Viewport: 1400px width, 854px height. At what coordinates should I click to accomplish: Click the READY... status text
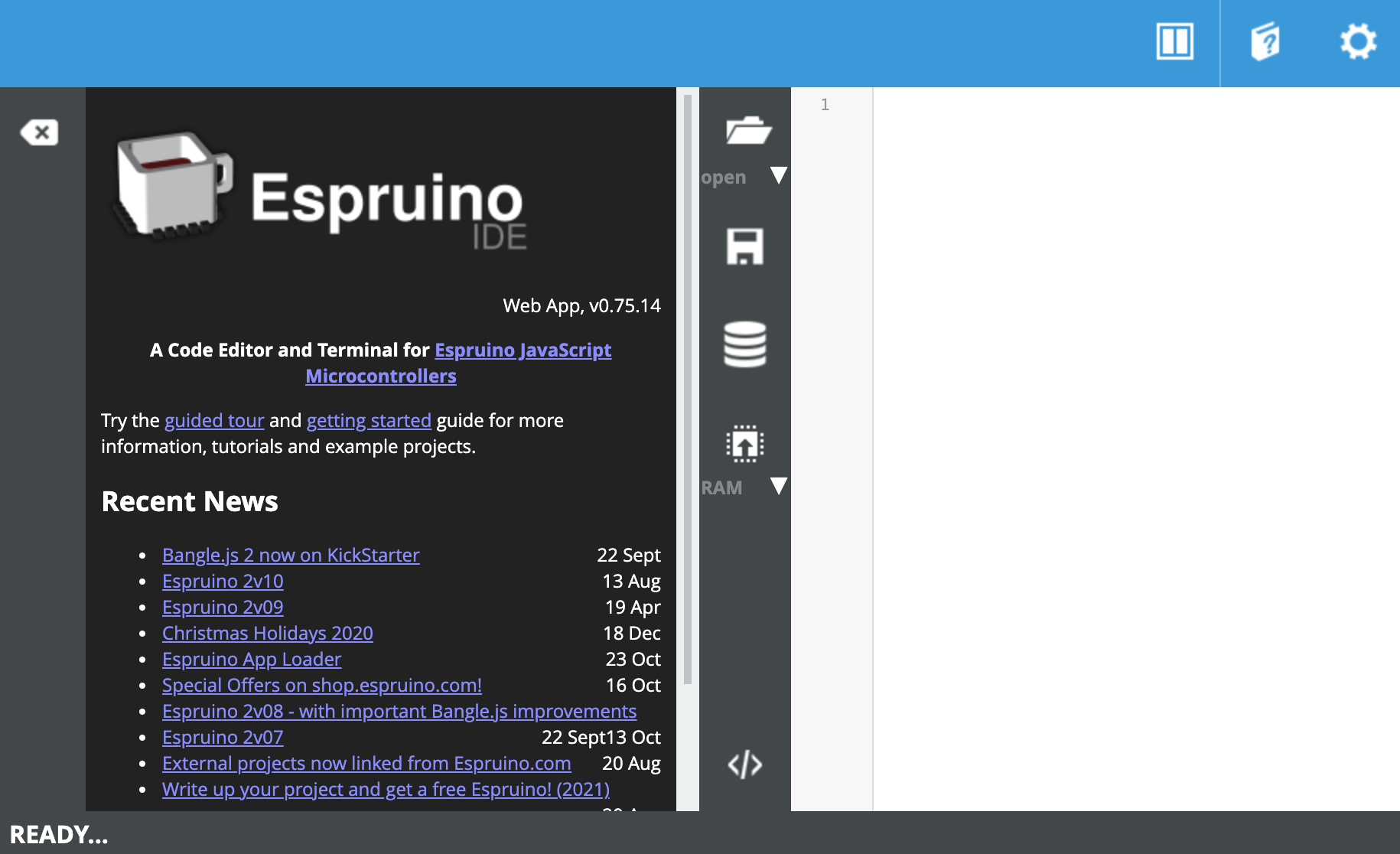point(59,834)
